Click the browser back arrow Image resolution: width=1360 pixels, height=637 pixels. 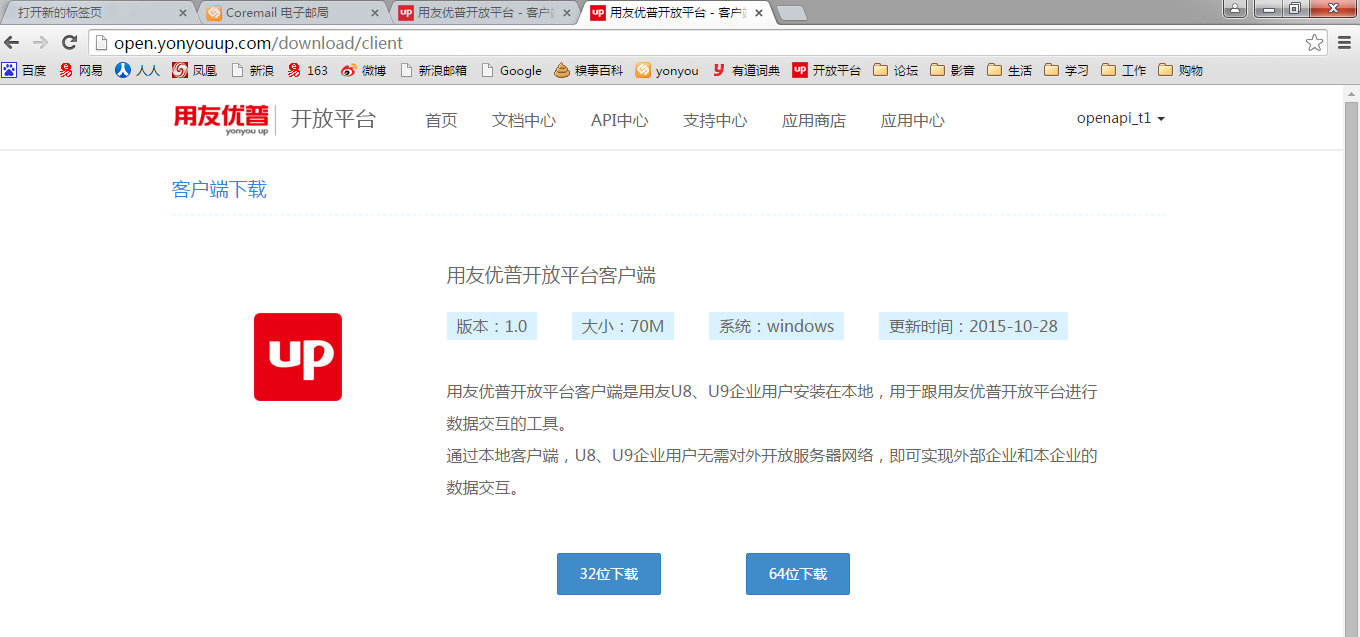(13, 43)
